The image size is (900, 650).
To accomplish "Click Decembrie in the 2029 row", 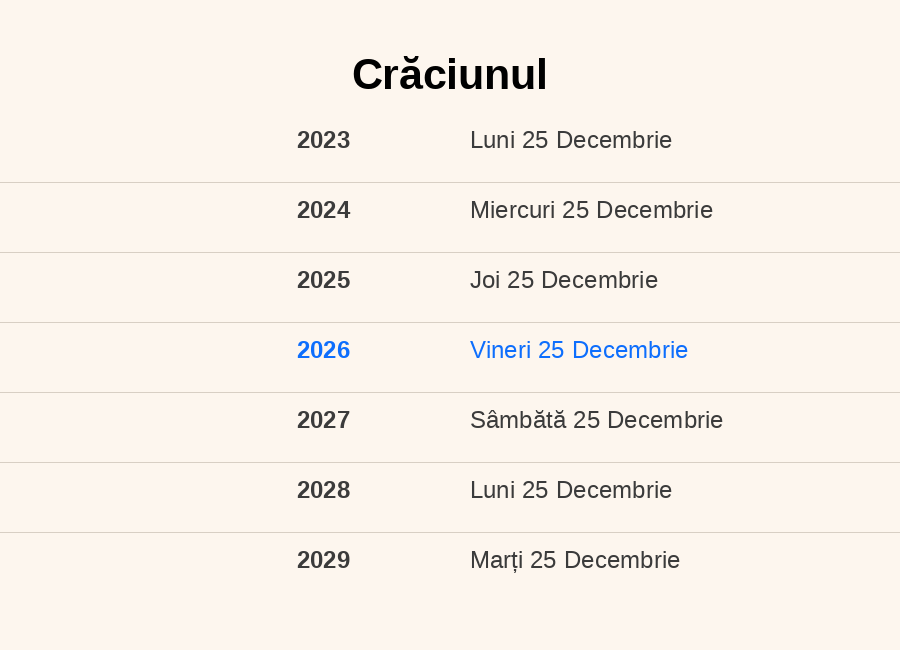I will (x=622, y=560).
